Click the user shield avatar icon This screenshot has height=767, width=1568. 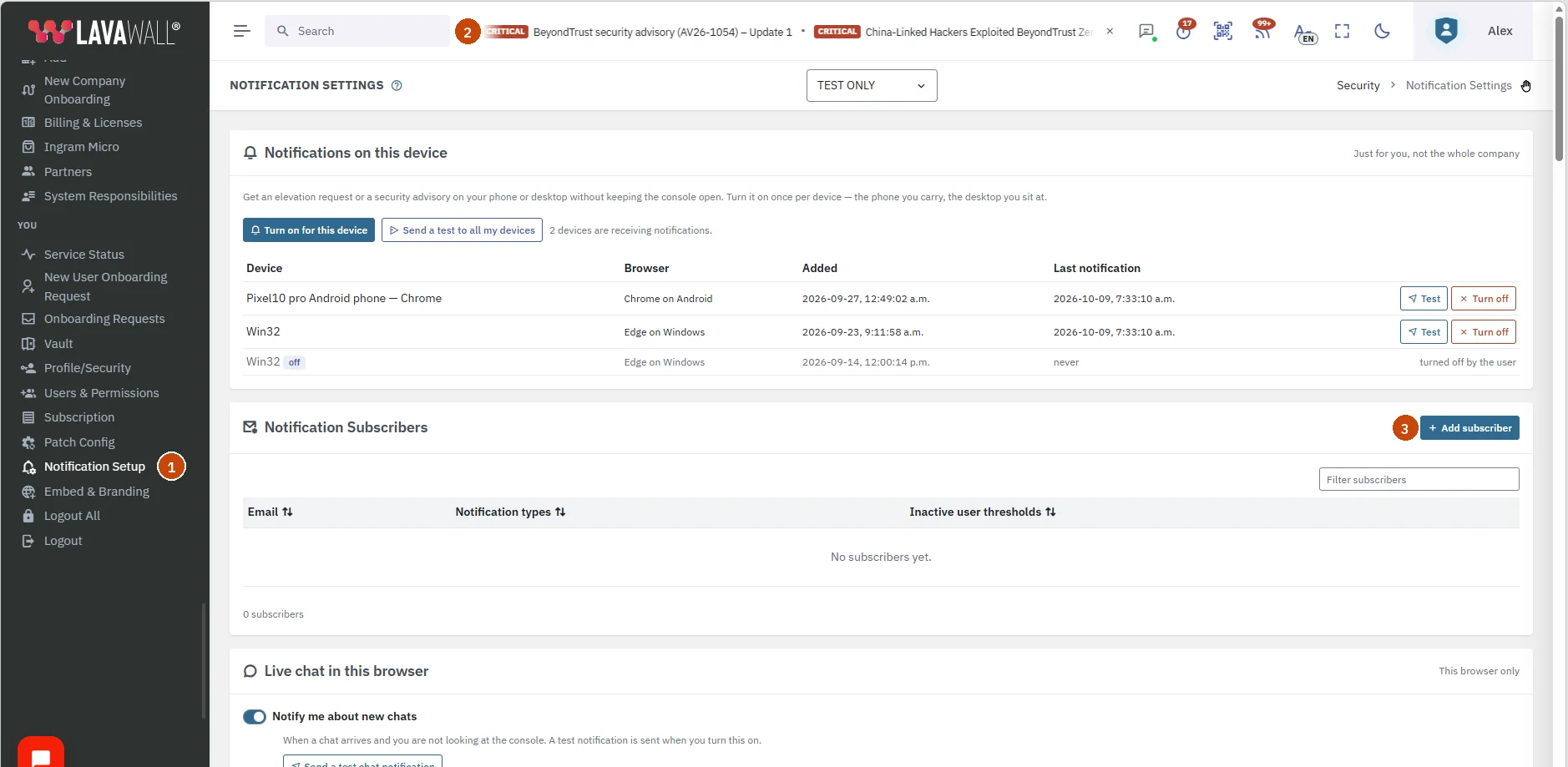[1446, 31]
